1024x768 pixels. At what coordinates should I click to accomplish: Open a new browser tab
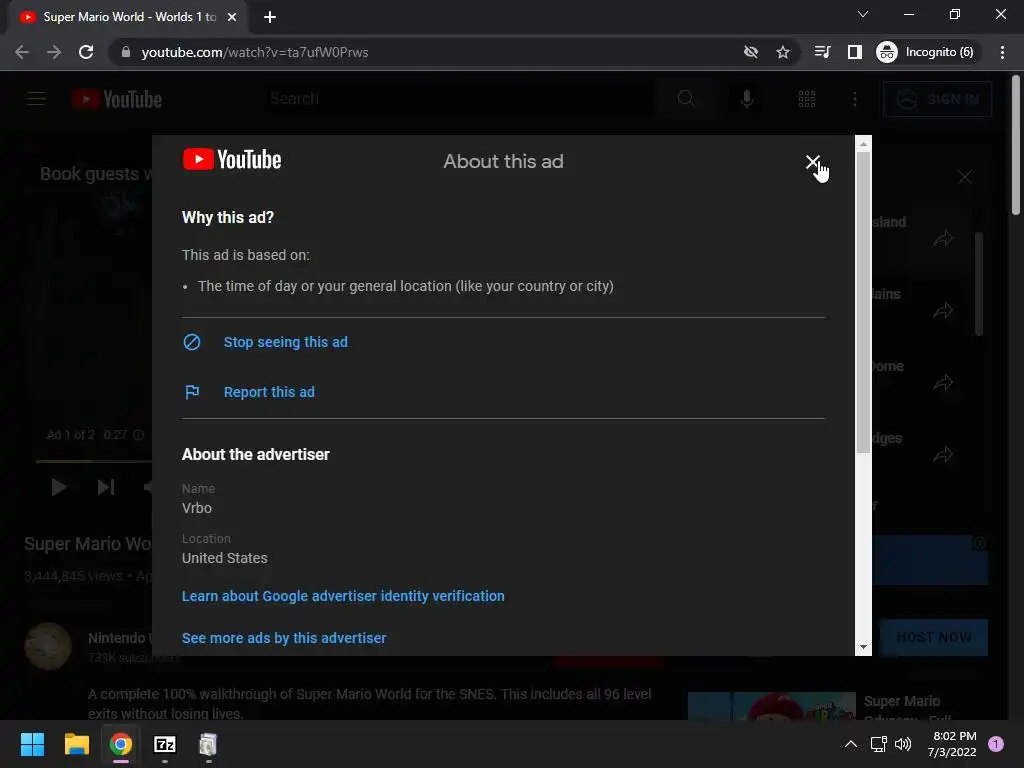coord(270,17)
